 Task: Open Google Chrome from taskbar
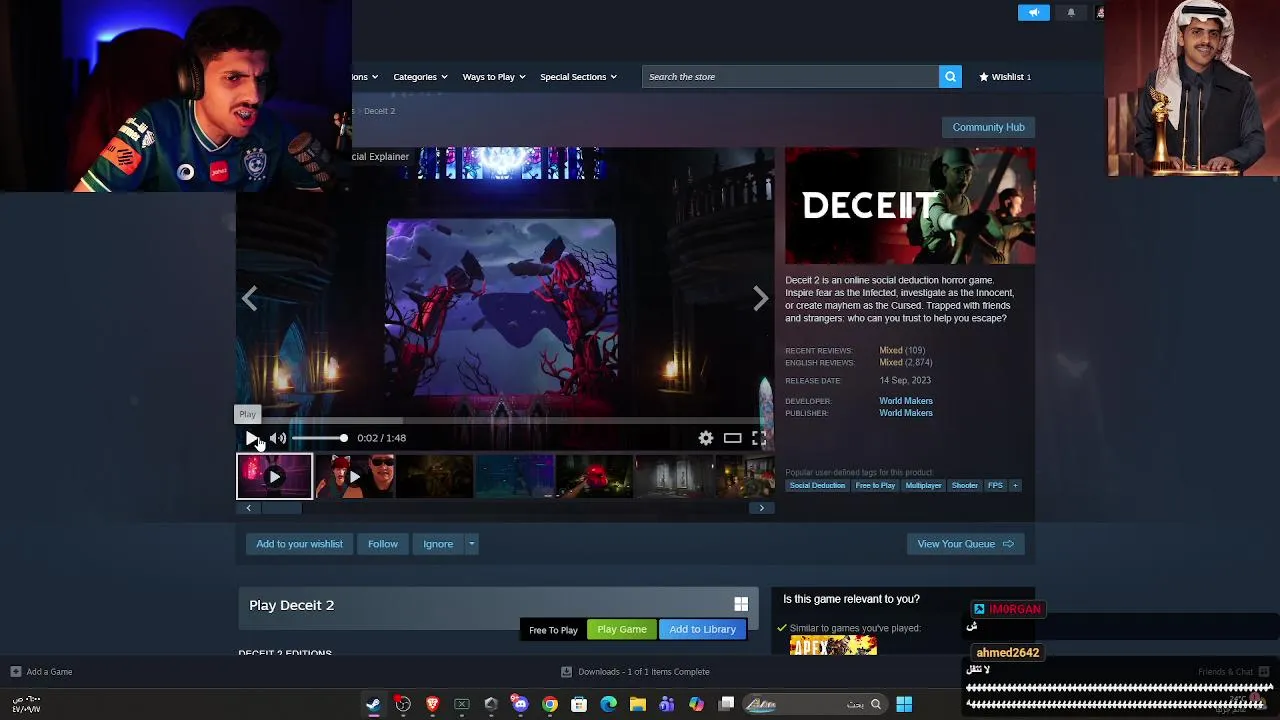click(550, 704)
